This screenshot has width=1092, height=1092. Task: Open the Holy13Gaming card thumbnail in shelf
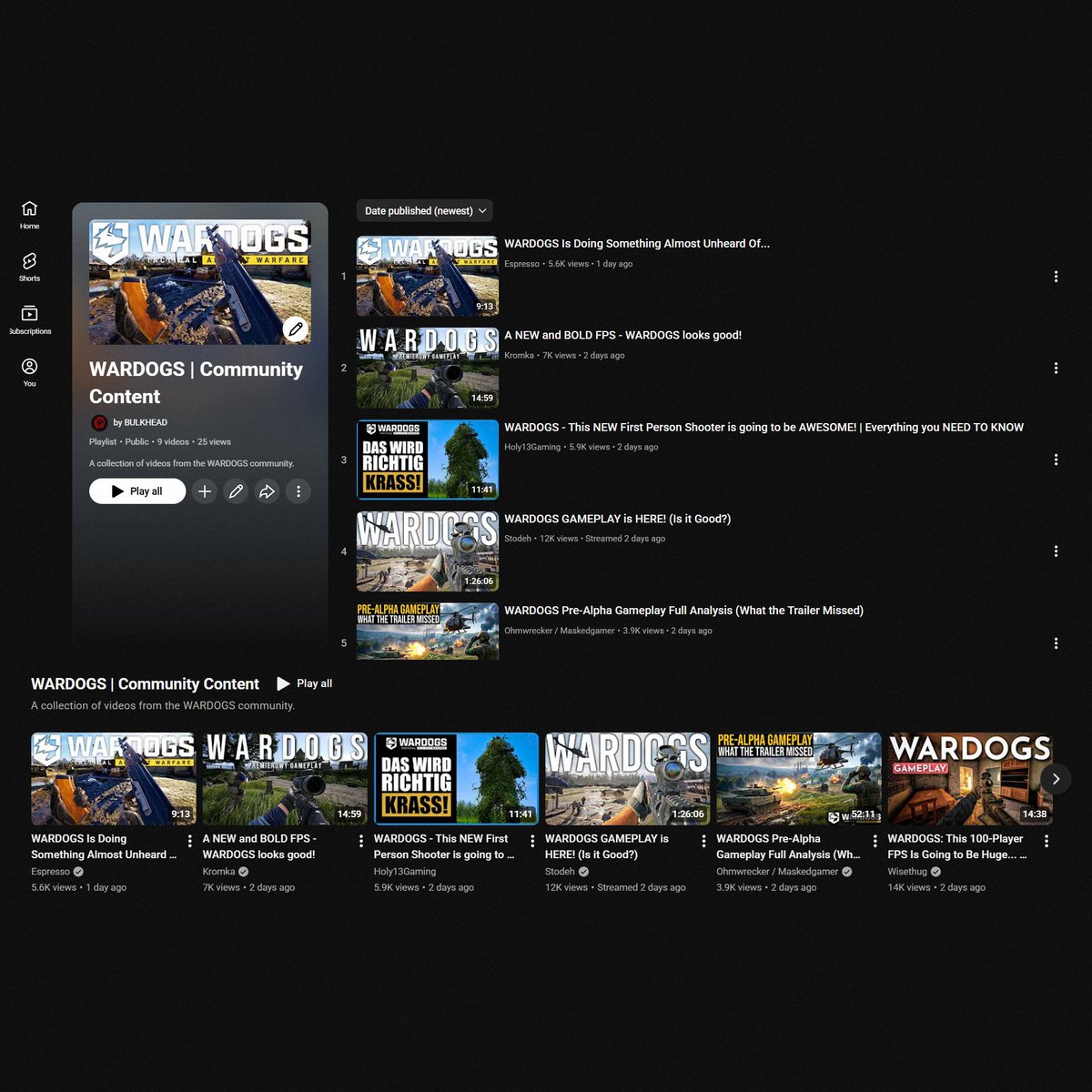click(x=456, y=779)
